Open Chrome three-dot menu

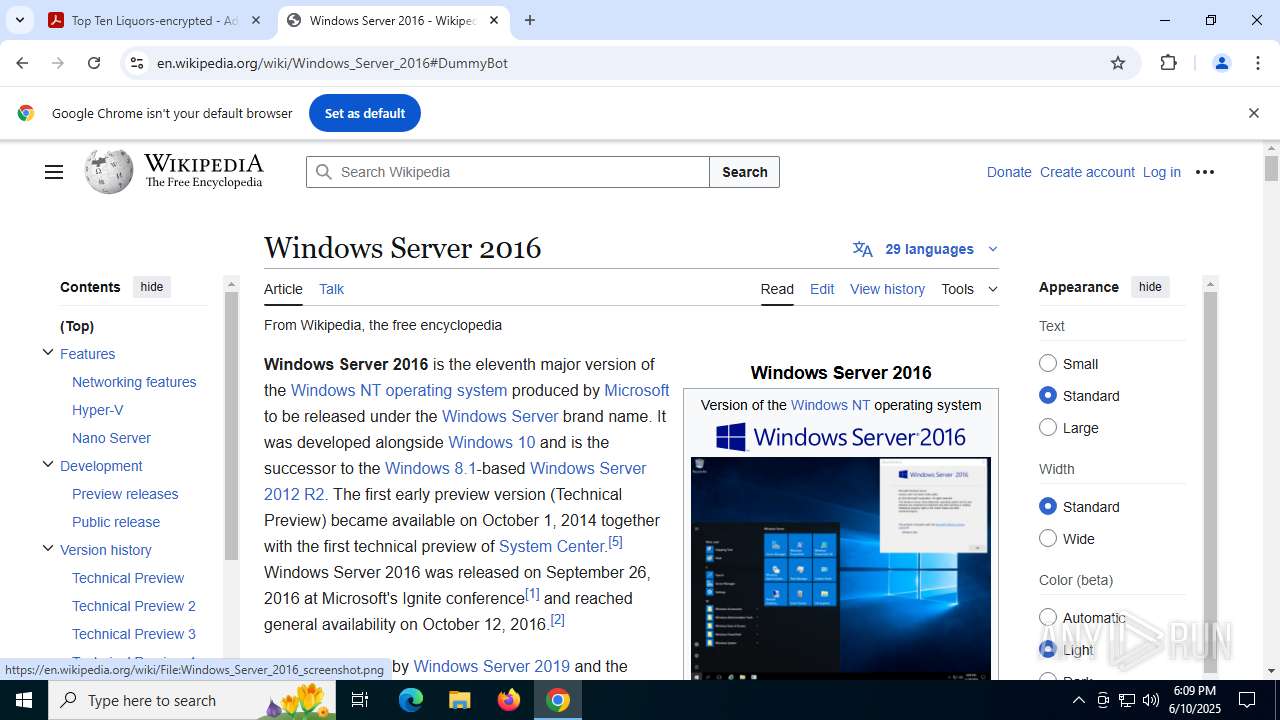tap(1258, 63)
